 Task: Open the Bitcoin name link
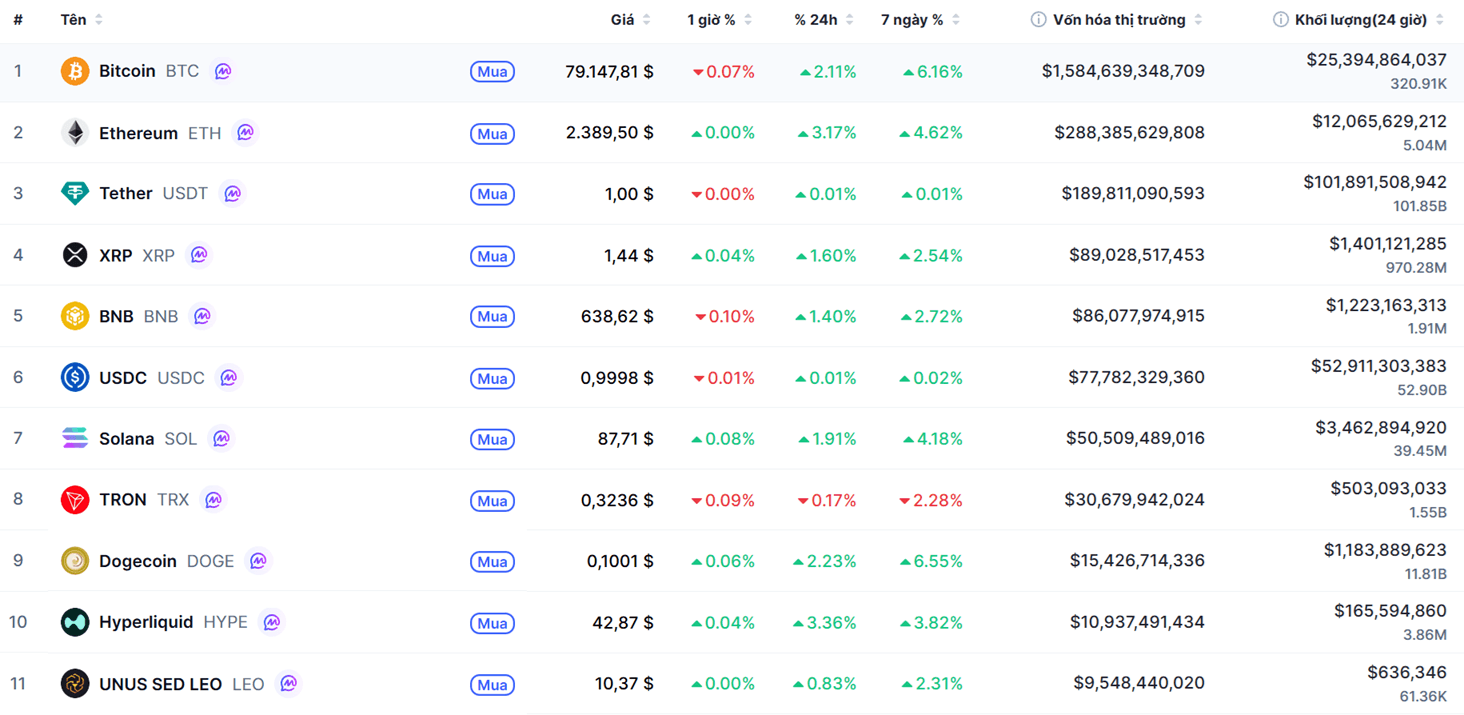click(127, 71)
